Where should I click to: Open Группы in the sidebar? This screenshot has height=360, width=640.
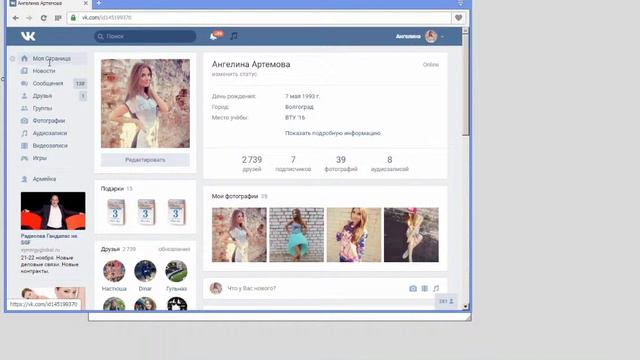point(42,108)
